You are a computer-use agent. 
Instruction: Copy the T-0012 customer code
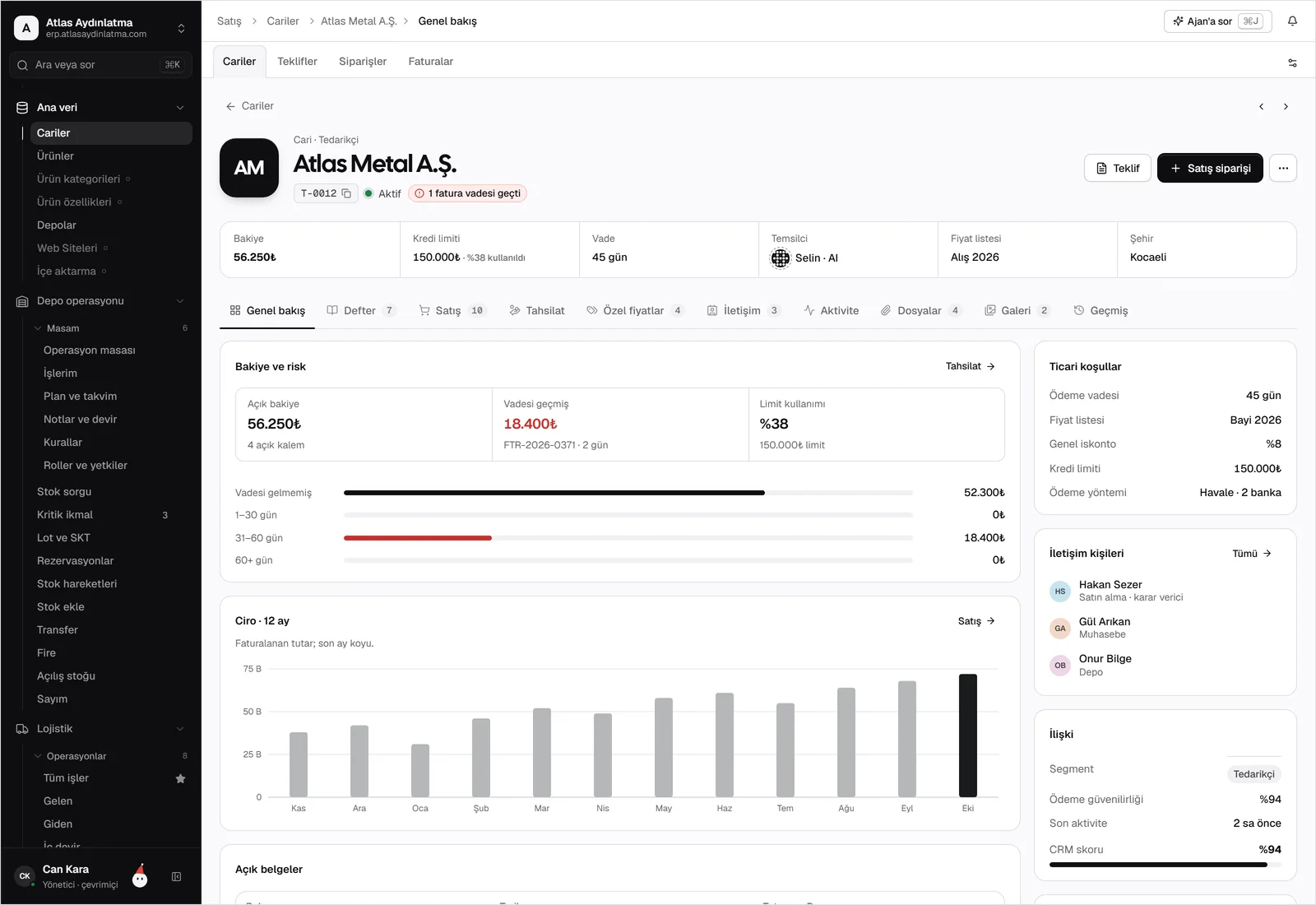(346, 193)
